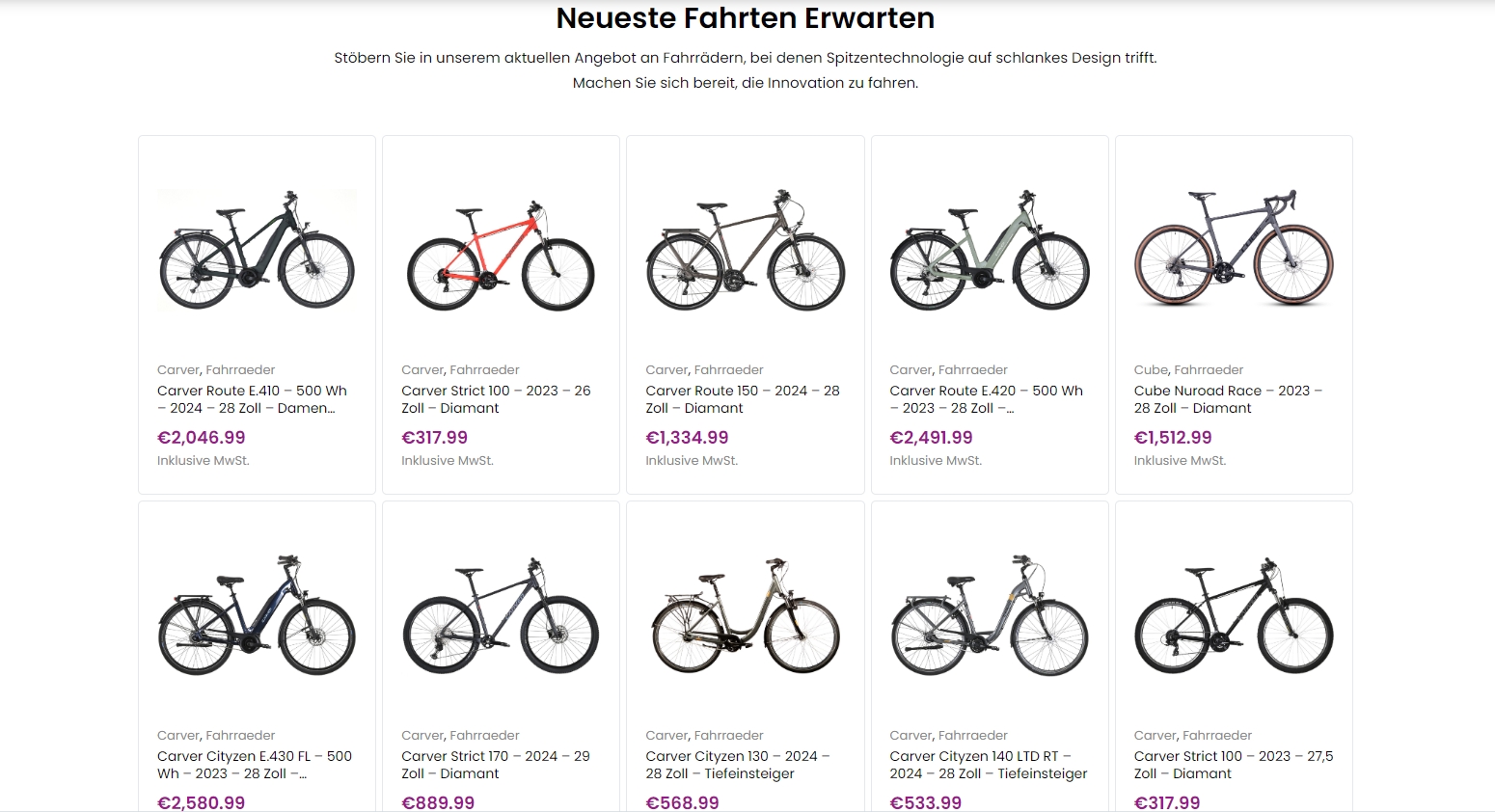The height and width of the screenshot is (812, 1495).
Task: View the Carver Cityzen 140 LTD RT image
Action: tap(990, 614)
